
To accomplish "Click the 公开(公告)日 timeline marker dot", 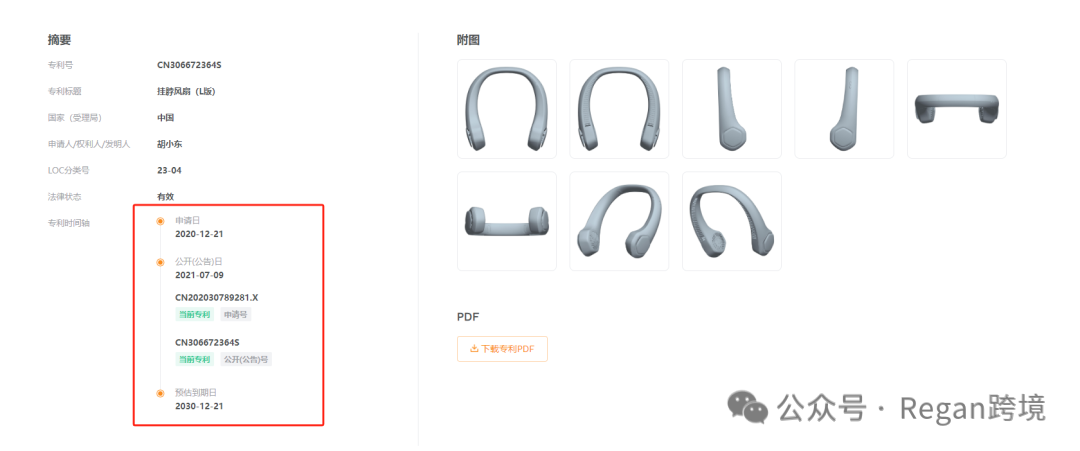I will (x=160, y=262).
